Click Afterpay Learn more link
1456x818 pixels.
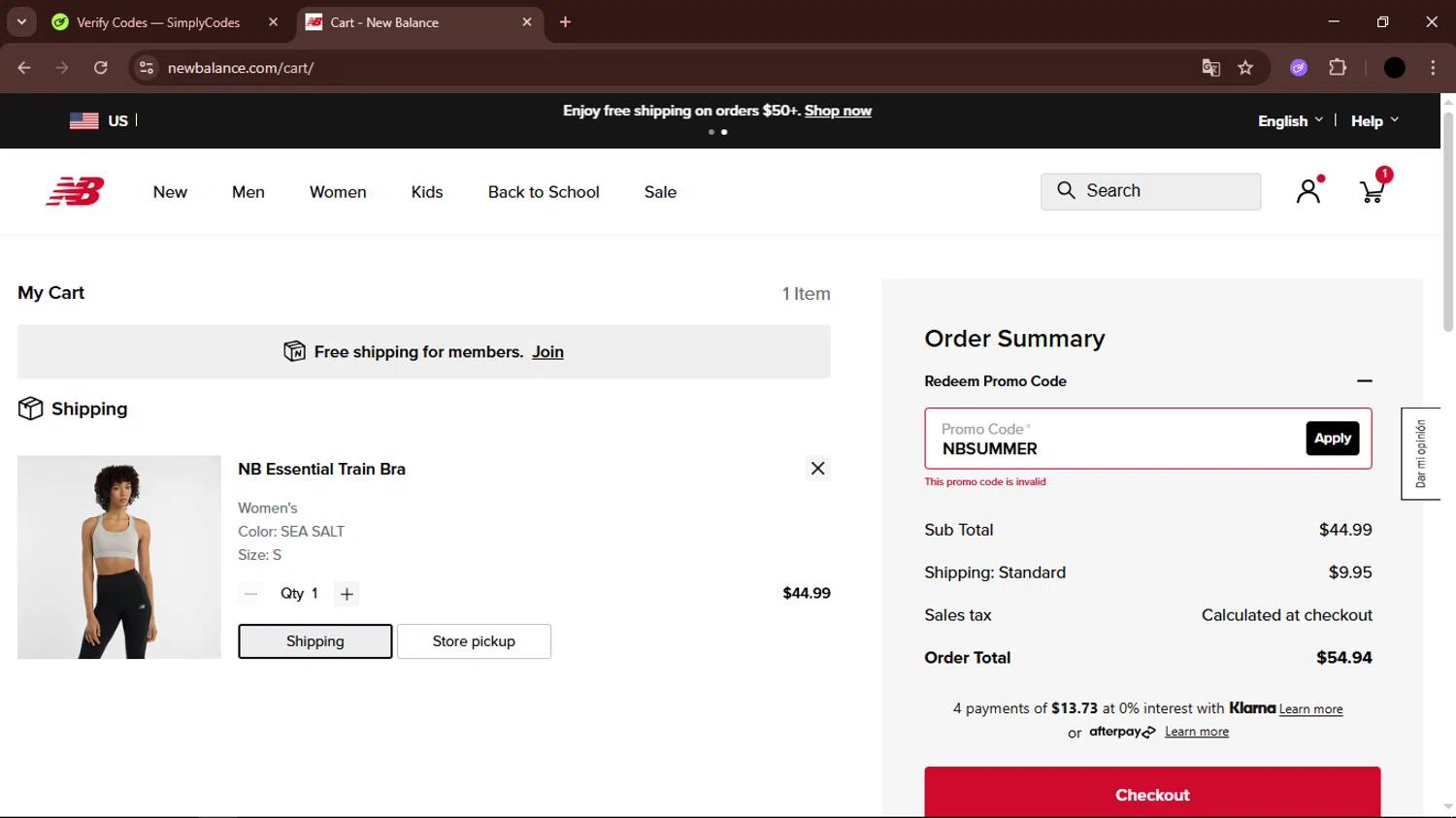(x=1197, y=732)
